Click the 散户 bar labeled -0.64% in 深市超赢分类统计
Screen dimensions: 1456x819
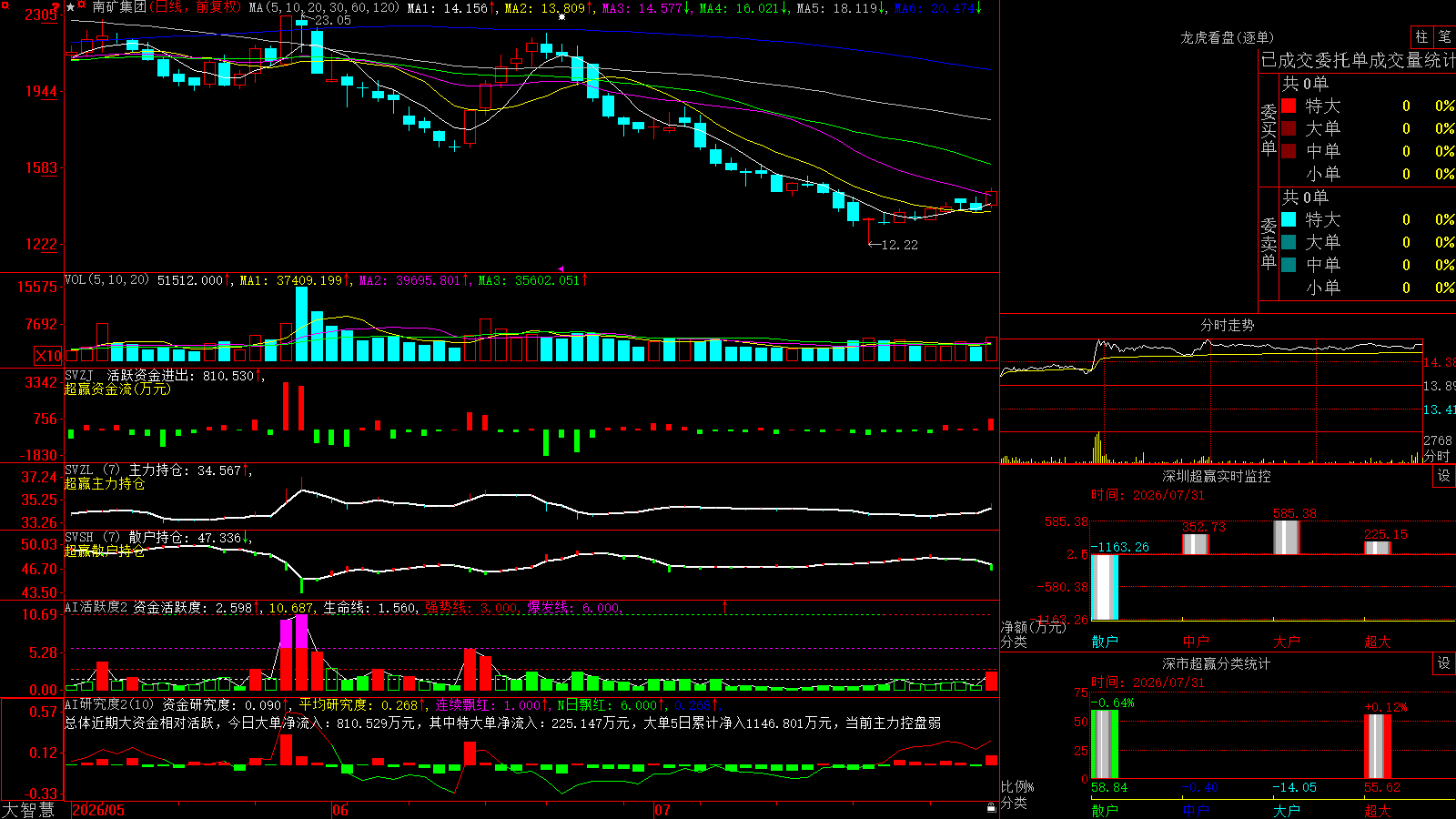pos(1105,744)
